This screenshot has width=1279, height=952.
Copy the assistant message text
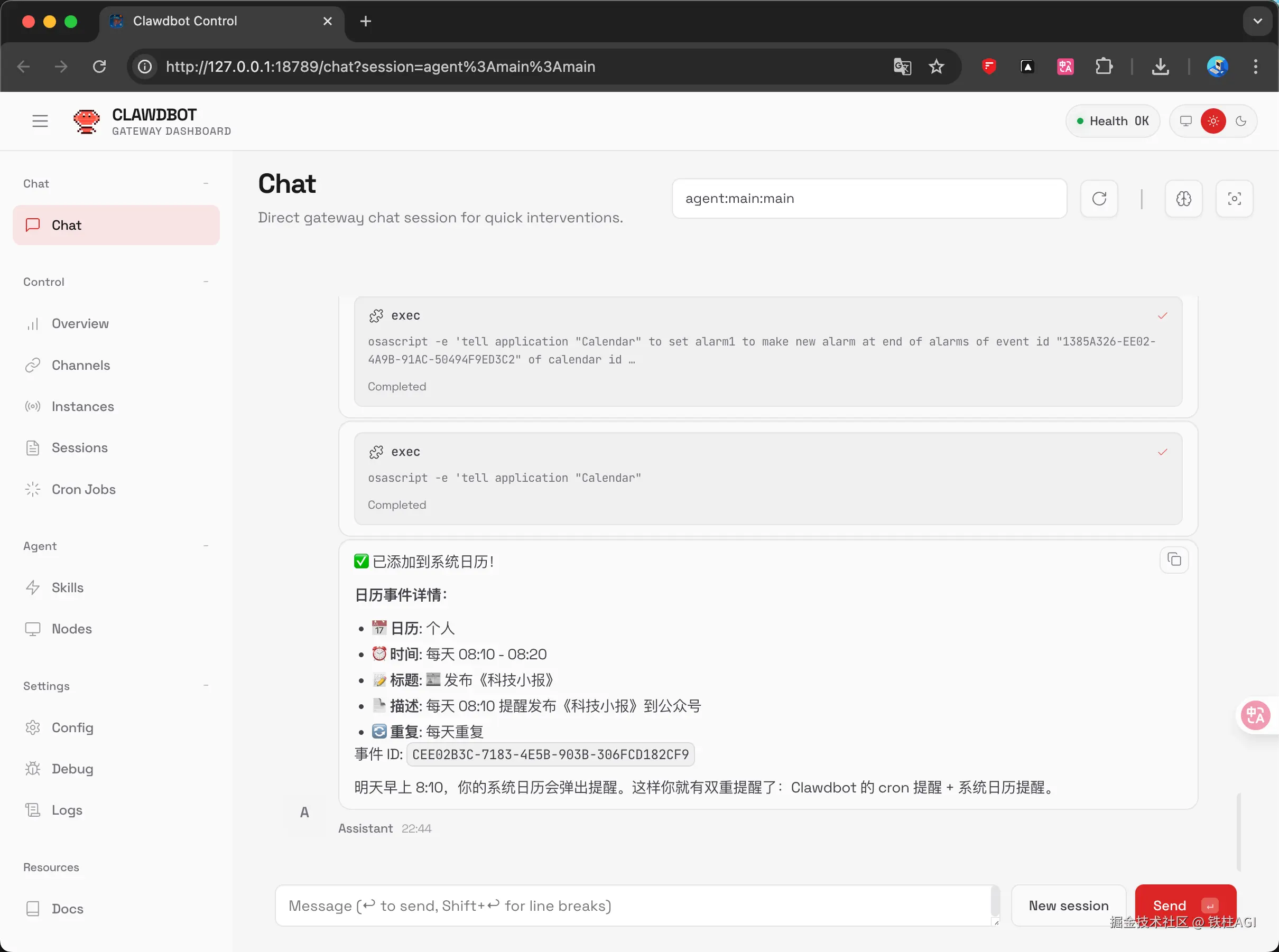tap(1174, 559)
